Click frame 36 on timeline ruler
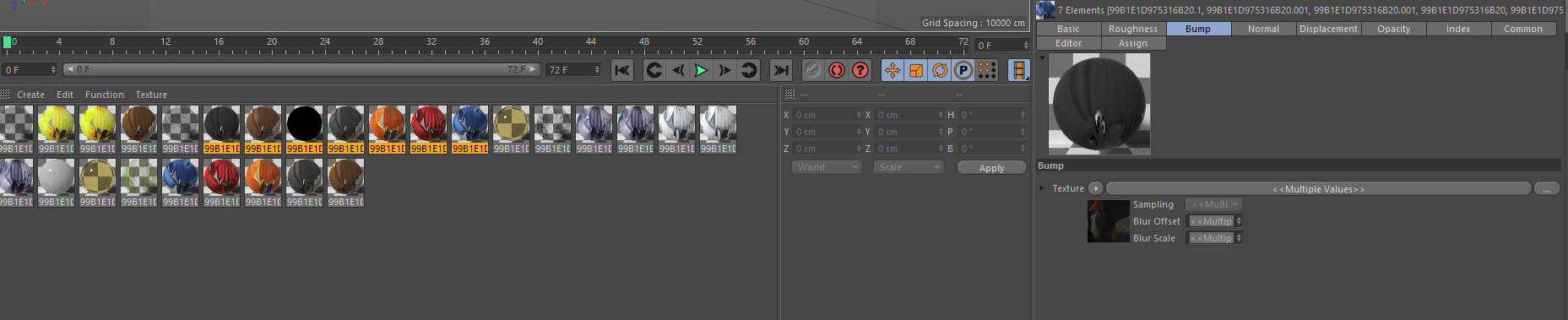The image size is (1568, 320). click(485, 41)
